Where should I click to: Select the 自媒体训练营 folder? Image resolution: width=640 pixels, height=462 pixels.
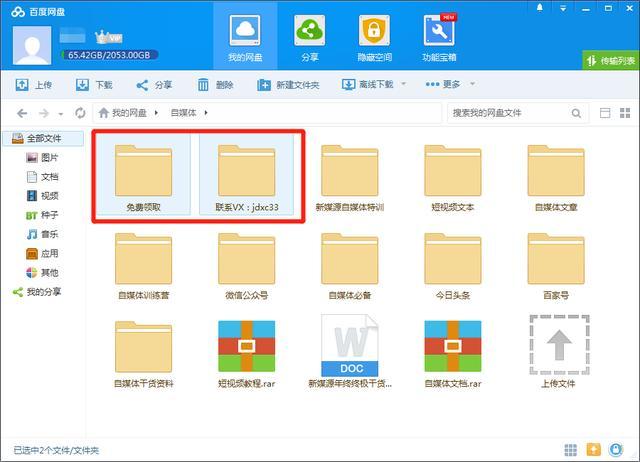(143, 266)
